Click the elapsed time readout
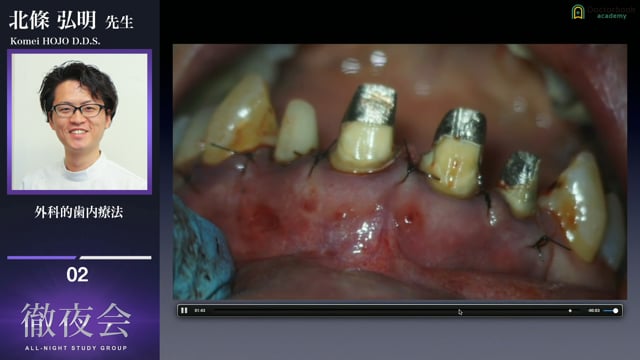This screenshot has height=360, width=640. [200, 311]
